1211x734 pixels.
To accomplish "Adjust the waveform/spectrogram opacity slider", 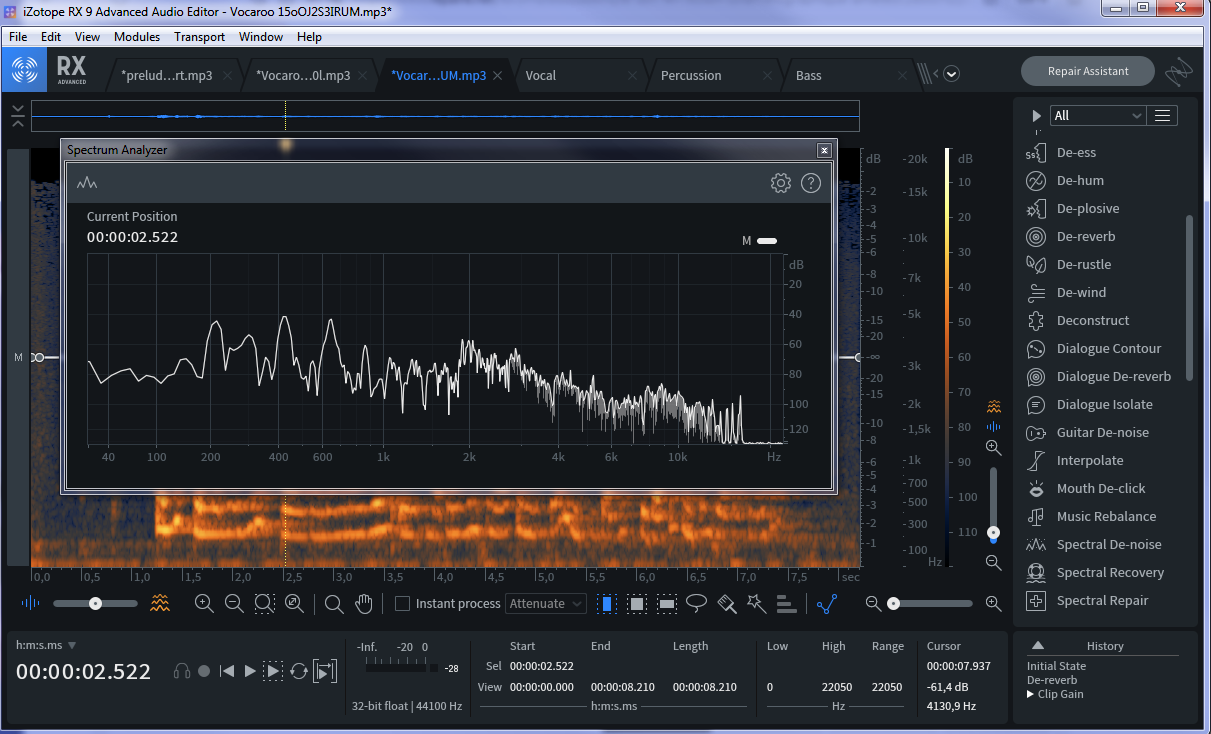I will point(95,604).
